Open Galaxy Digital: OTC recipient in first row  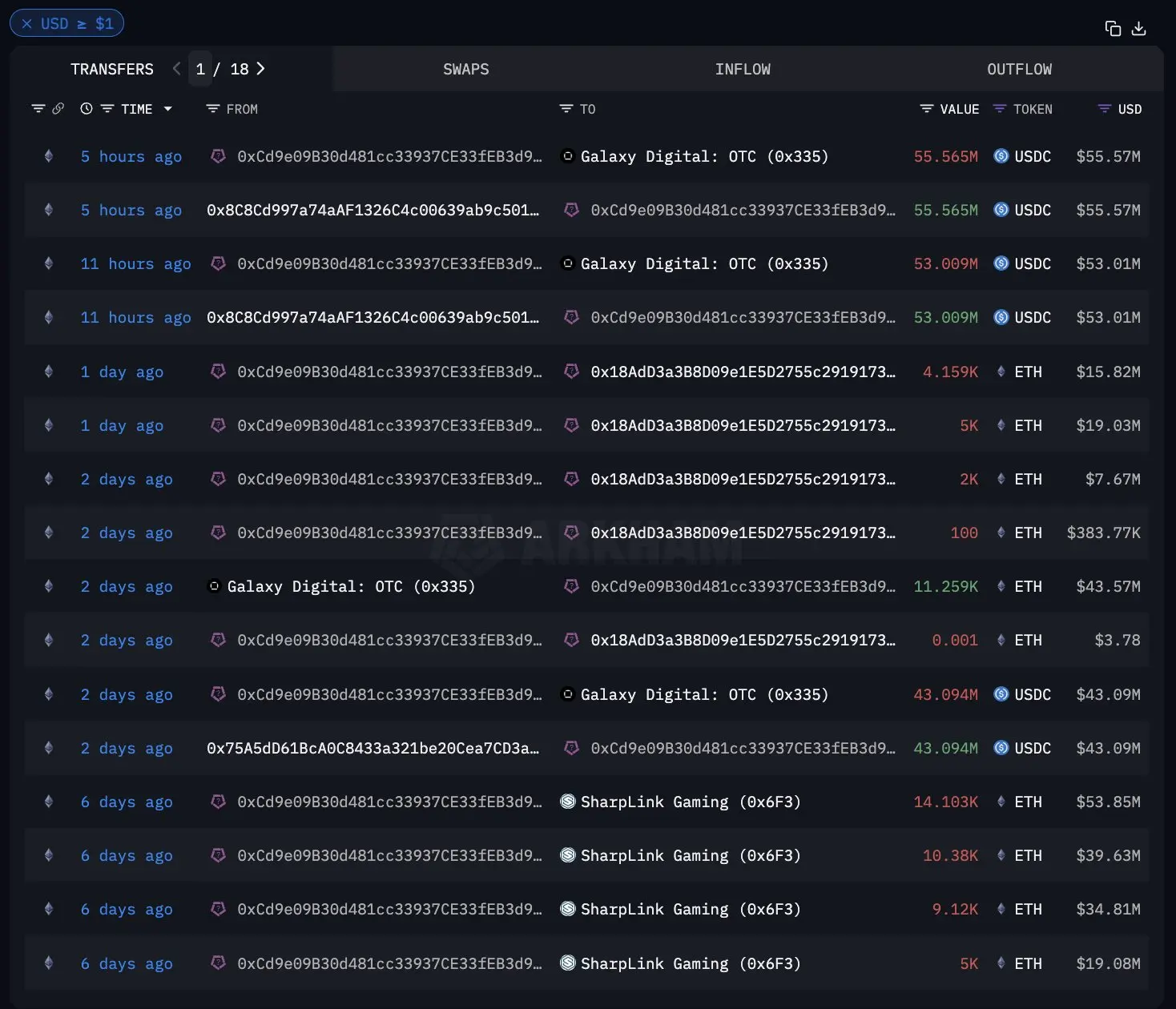click(704, 156)
